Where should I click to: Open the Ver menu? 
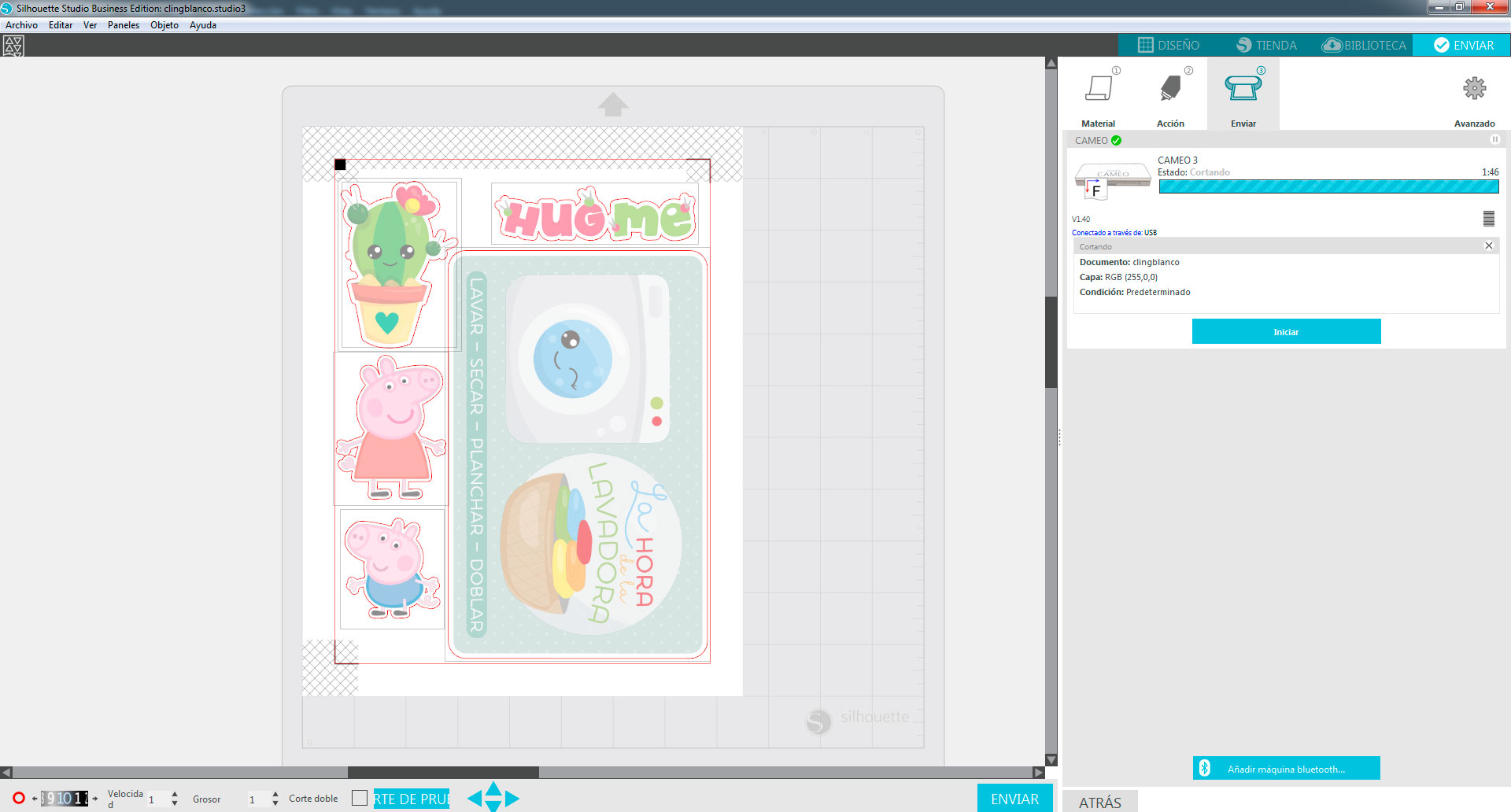[90, 25]
